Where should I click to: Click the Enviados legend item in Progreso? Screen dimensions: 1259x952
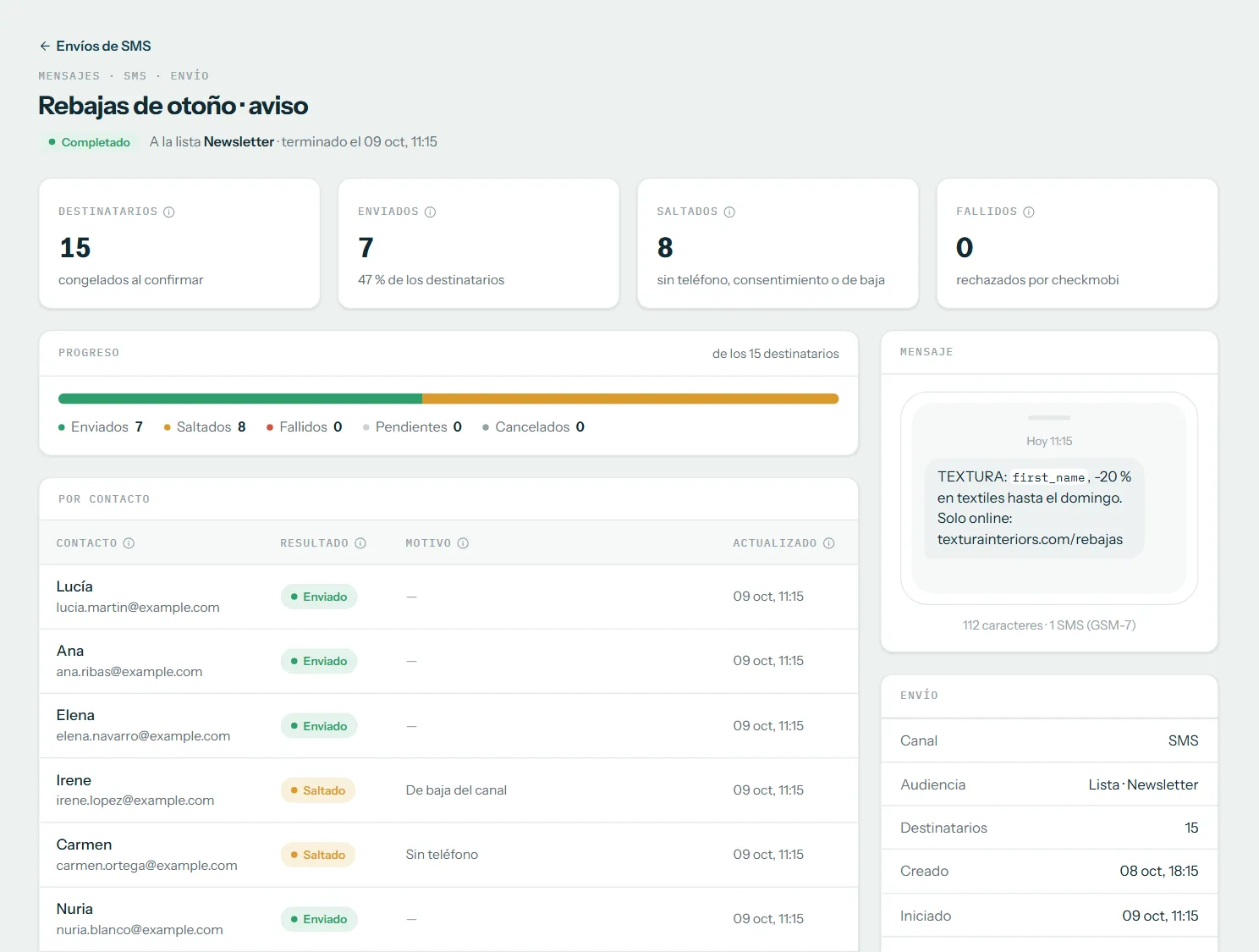(x=101, y=427)
